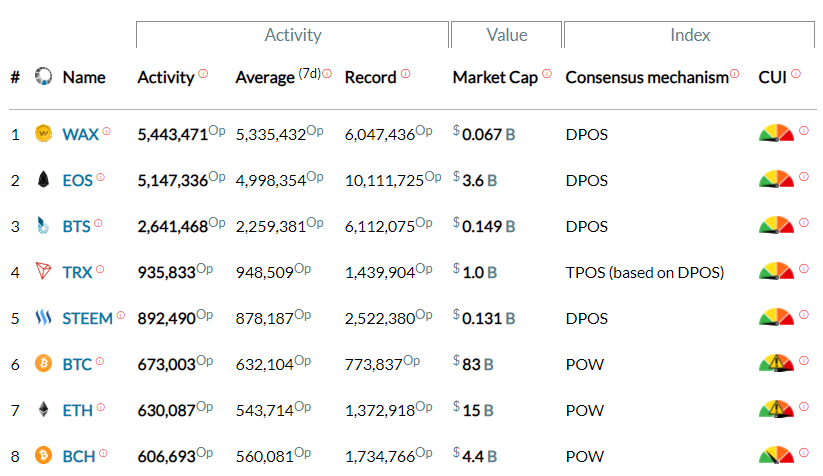
Task: Open the ETH blockchain link
Action: click(x=77, y=410)
